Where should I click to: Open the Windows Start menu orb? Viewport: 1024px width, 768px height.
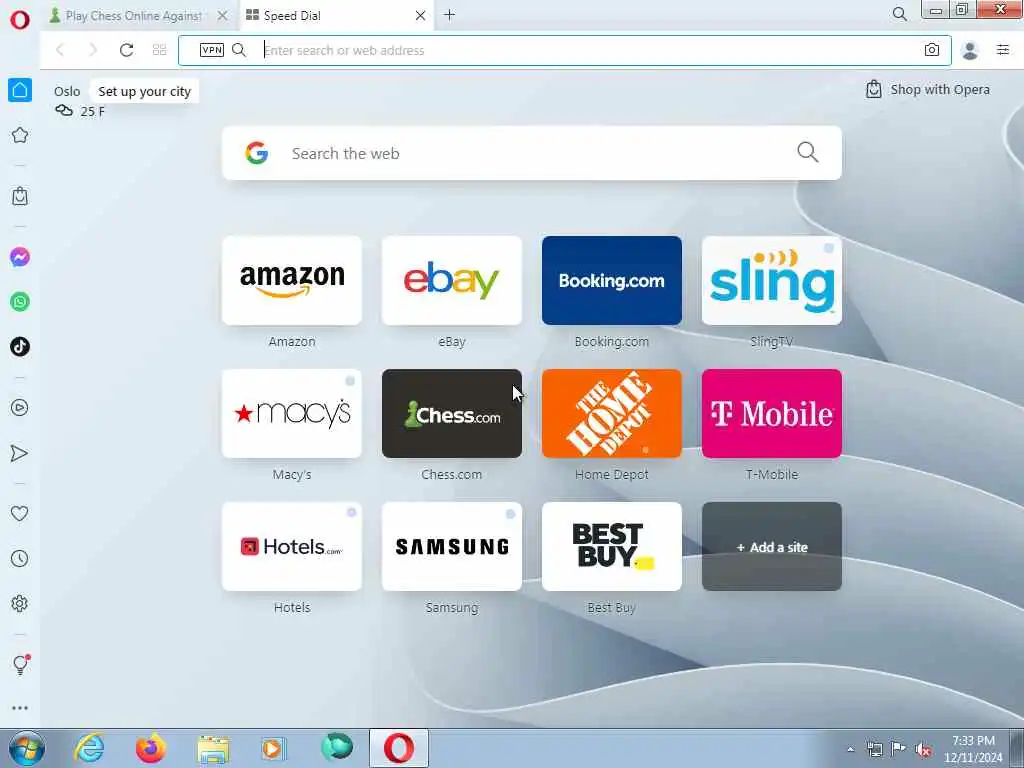coord(27,748)
